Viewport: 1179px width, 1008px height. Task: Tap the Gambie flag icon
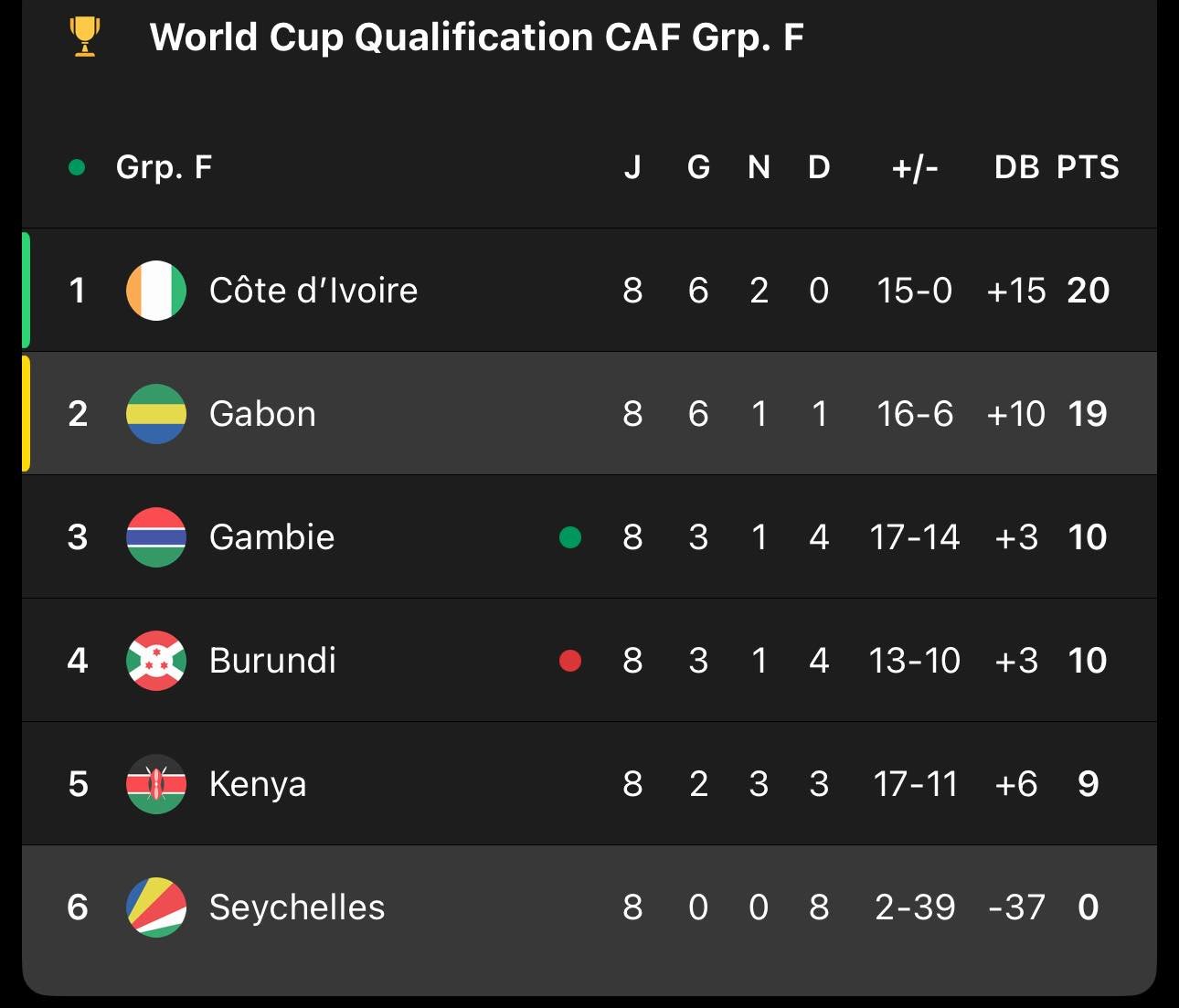(x=156, y=537)
